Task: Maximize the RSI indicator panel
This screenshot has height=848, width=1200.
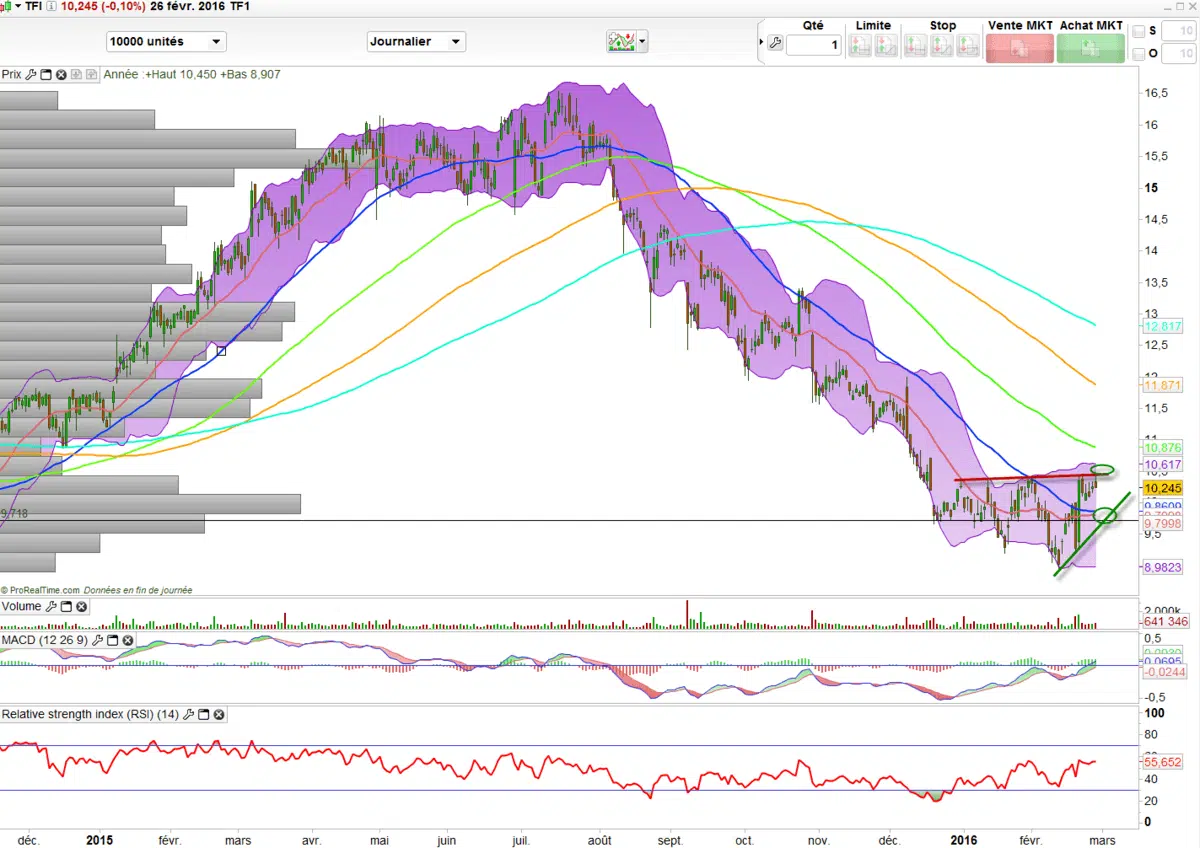Action: (x=202, y=714)
